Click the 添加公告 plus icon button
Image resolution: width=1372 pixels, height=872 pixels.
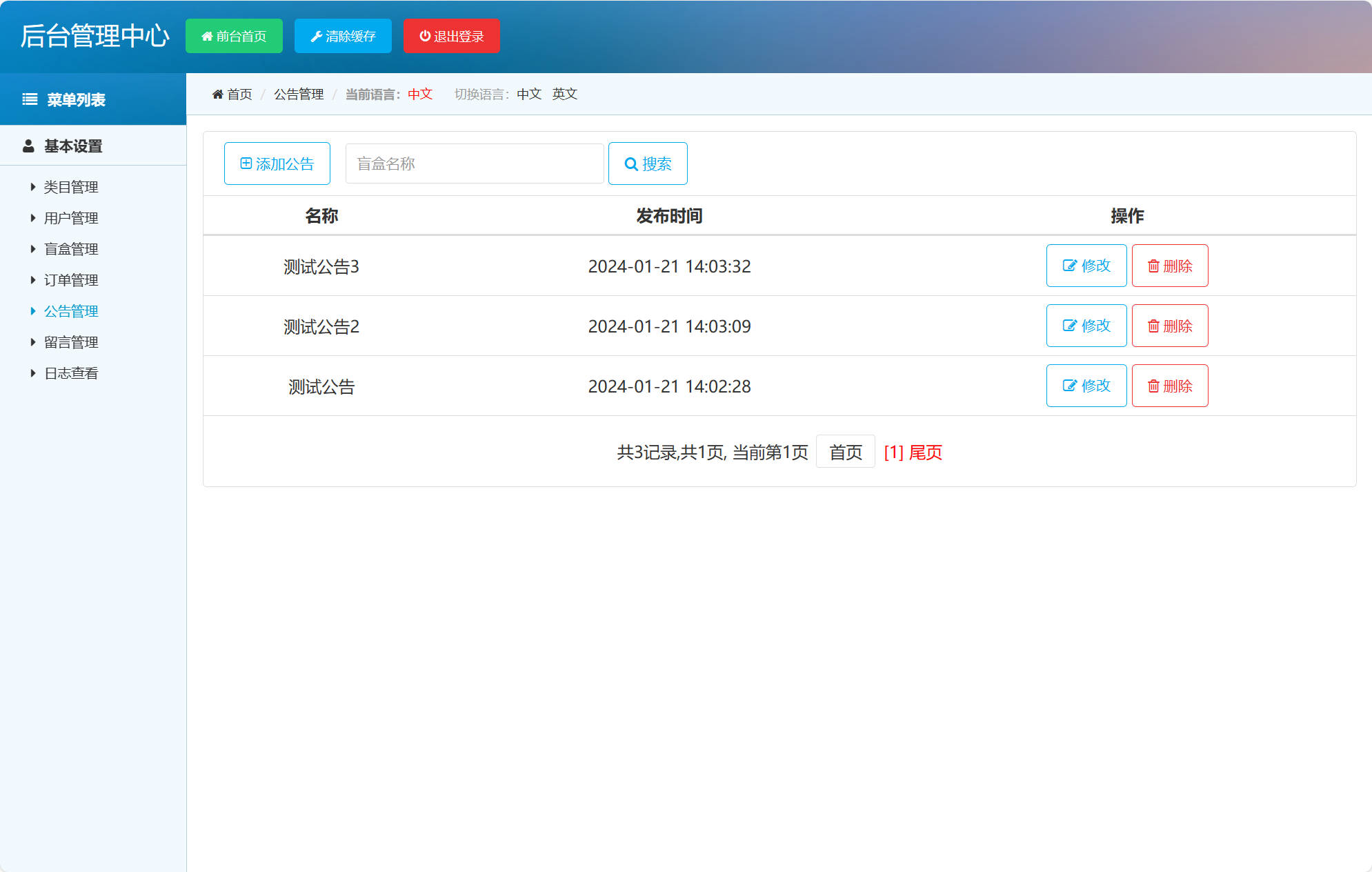[x=246, y=163]
